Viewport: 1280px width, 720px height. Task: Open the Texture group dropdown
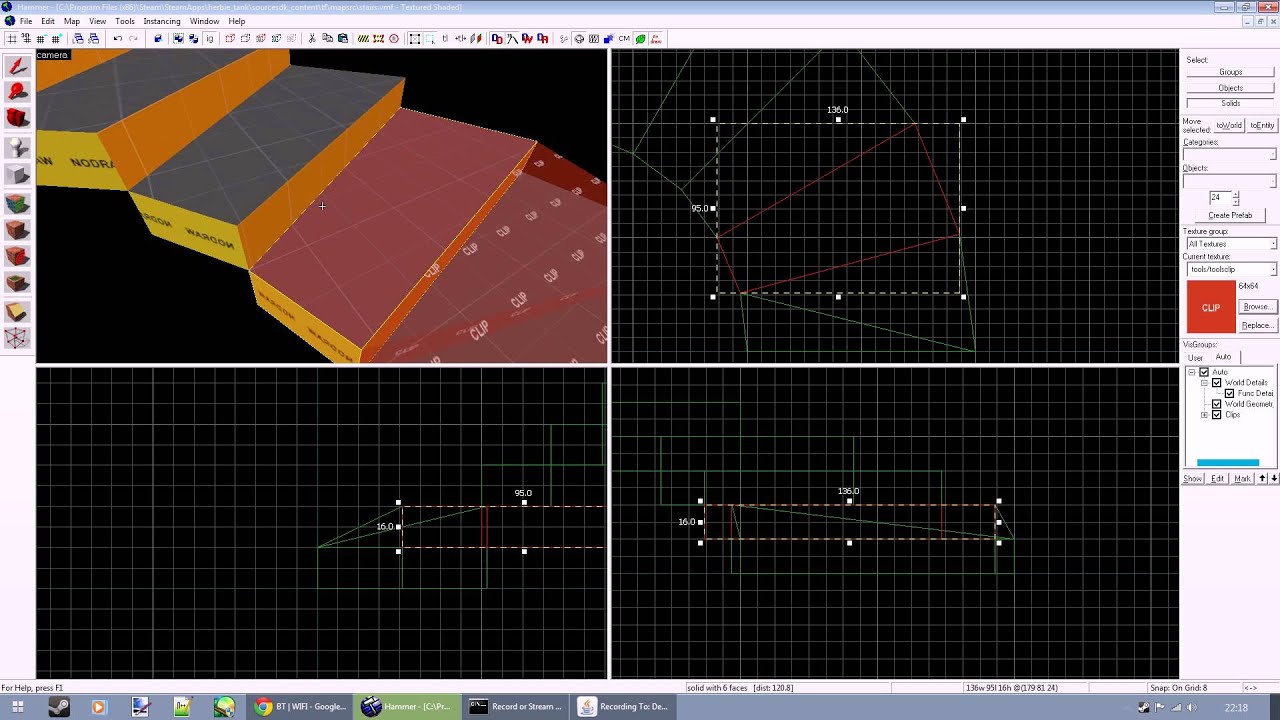[x=1230, y=244]
